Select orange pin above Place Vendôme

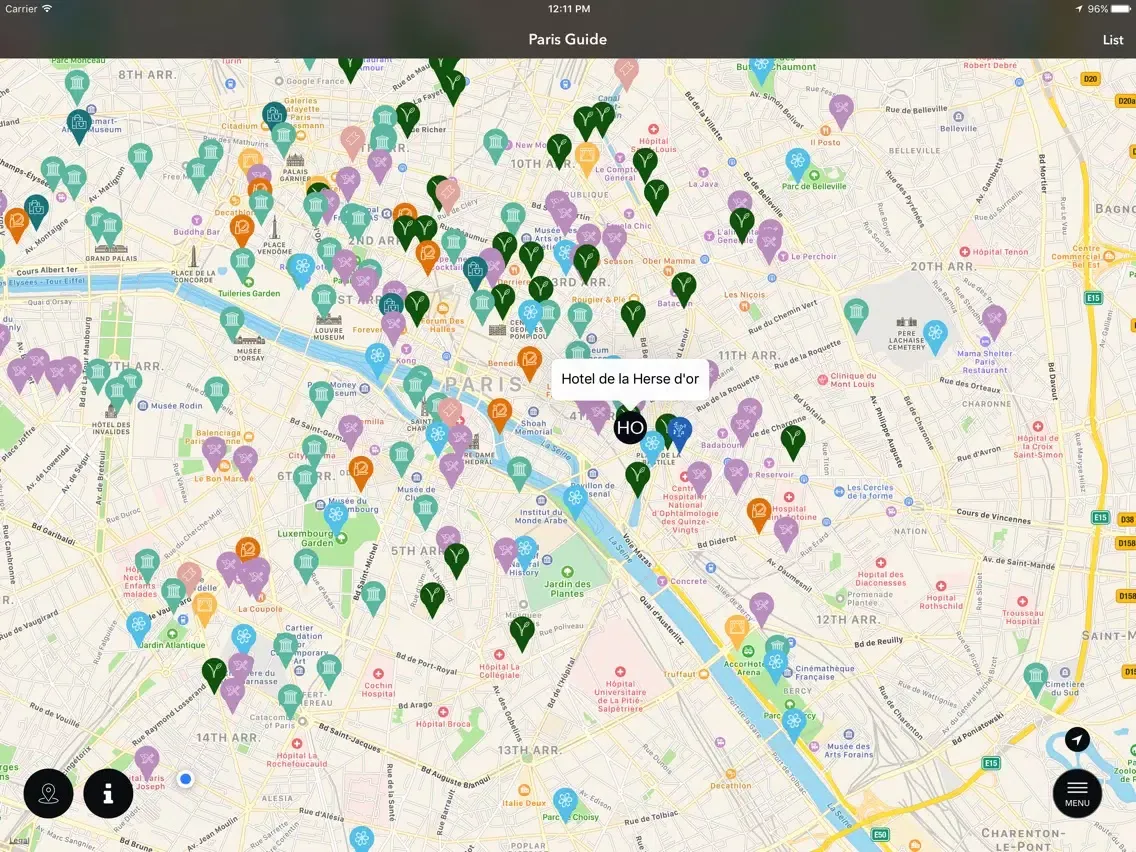[x=242, y=228]
